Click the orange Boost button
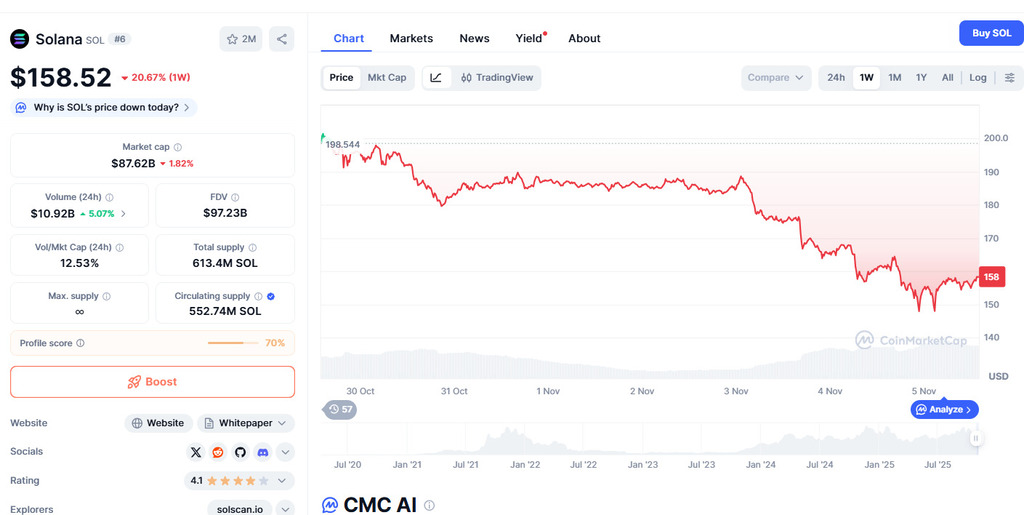The width and height of the screenshot is (1024, 515). click(152, 382)
